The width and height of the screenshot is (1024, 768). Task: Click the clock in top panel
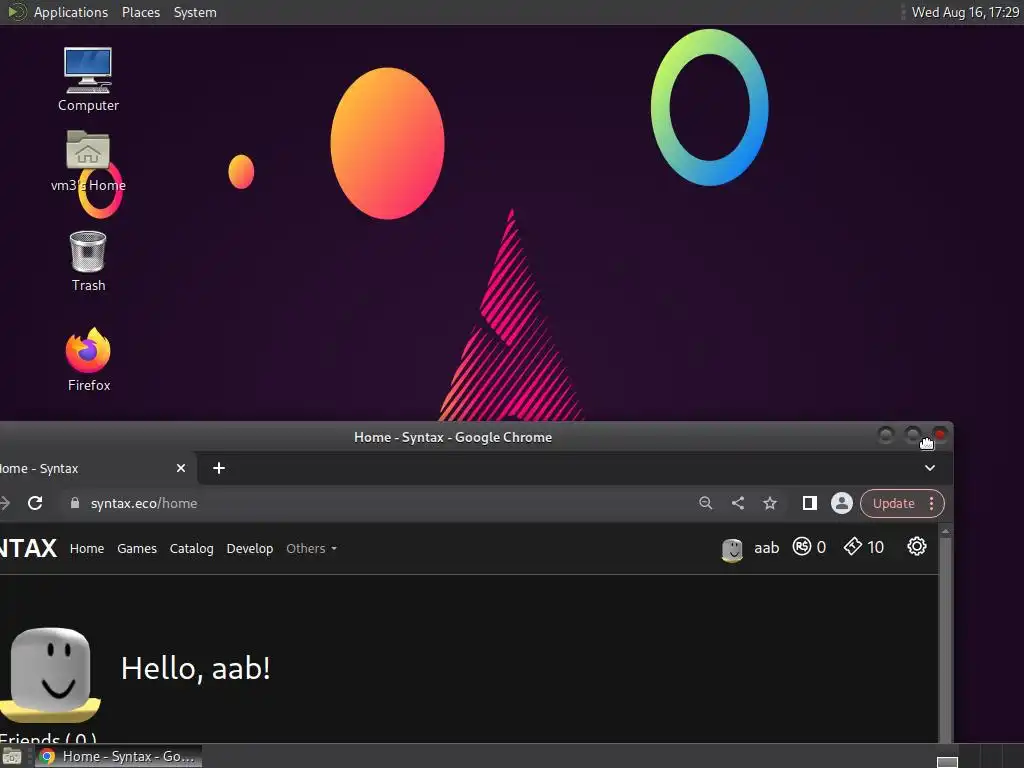point(965,12)
